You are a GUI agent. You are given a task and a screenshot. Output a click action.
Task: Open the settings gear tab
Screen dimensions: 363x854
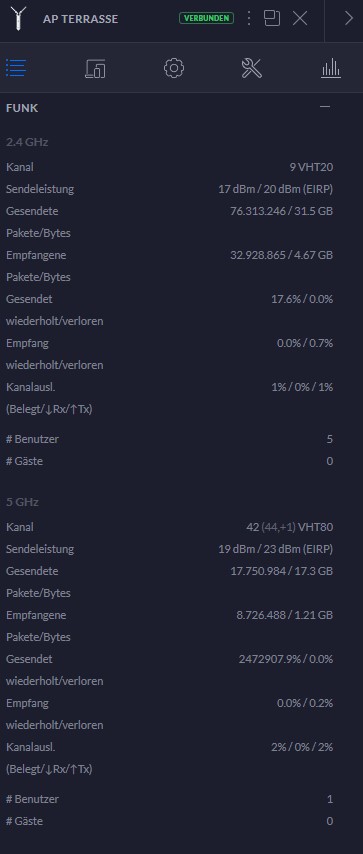174,68
